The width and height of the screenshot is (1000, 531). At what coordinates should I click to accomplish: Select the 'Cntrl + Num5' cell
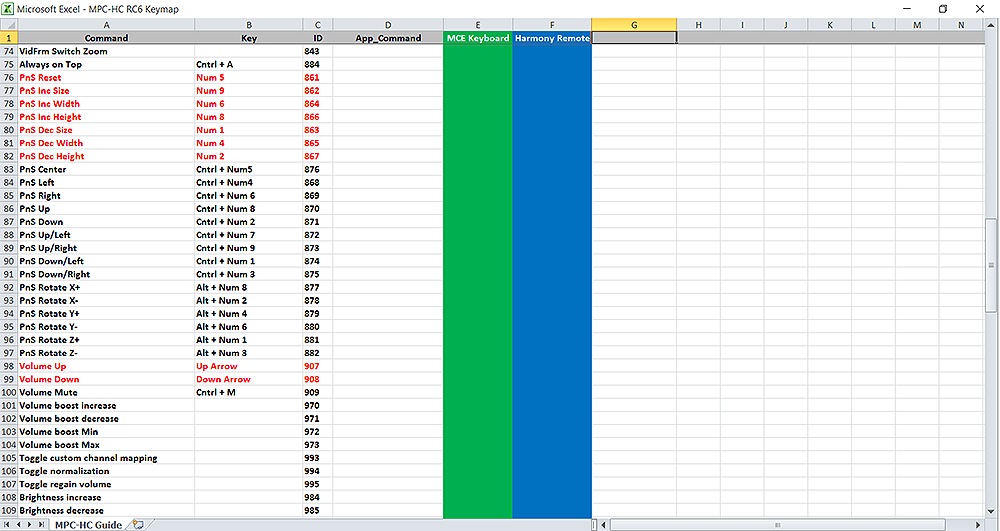coord(249,170)
